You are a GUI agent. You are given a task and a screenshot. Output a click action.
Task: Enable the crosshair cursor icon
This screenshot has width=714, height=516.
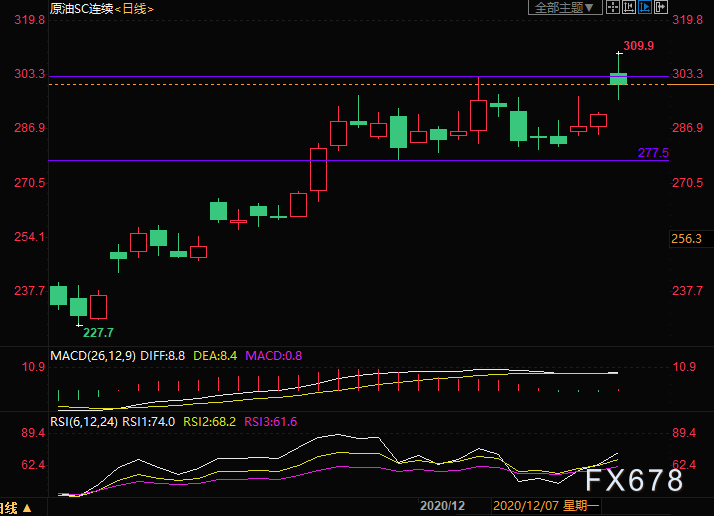[613, 7]
